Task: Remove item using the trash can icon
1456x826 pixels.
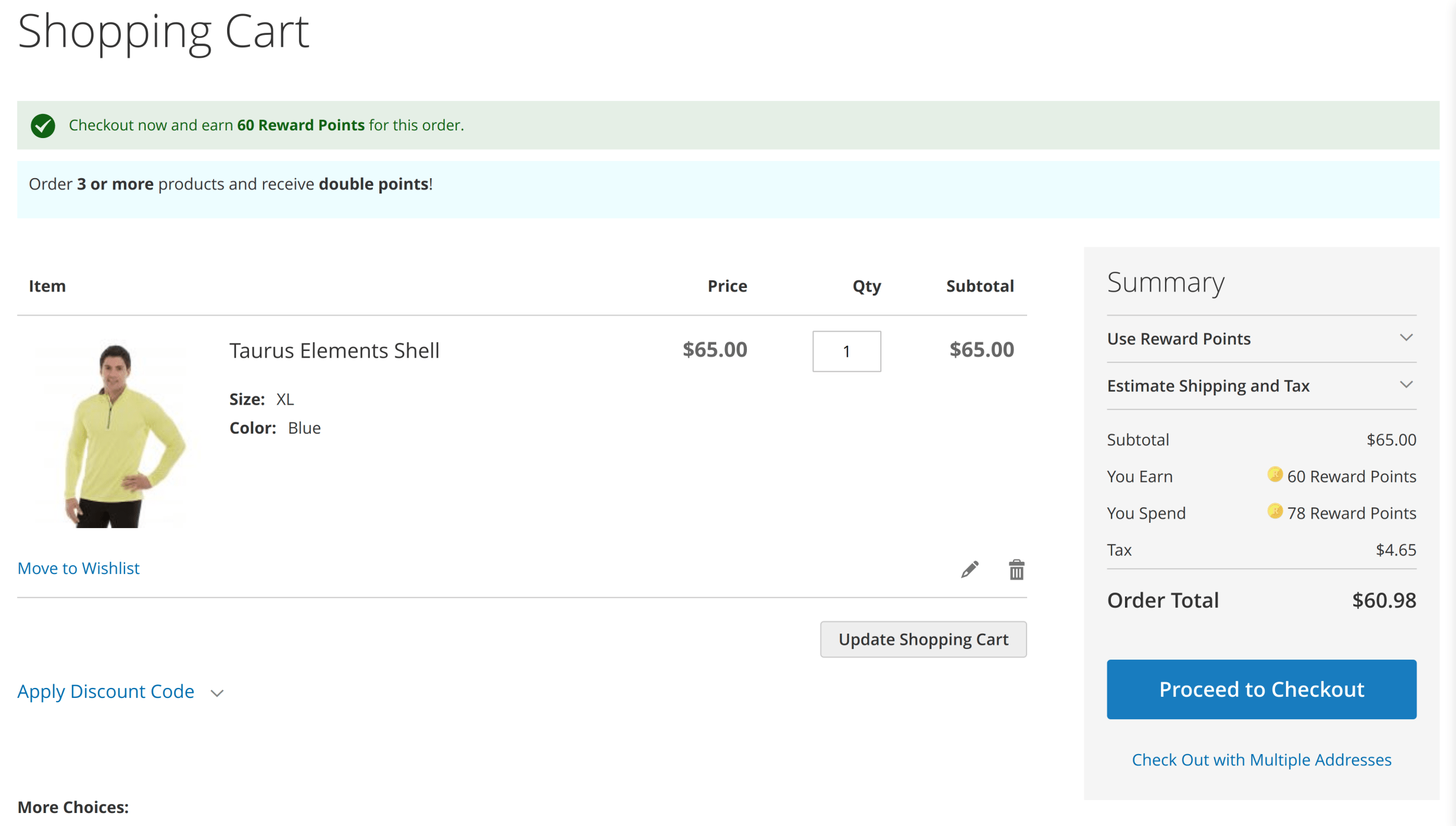Action: [1016, 569]
